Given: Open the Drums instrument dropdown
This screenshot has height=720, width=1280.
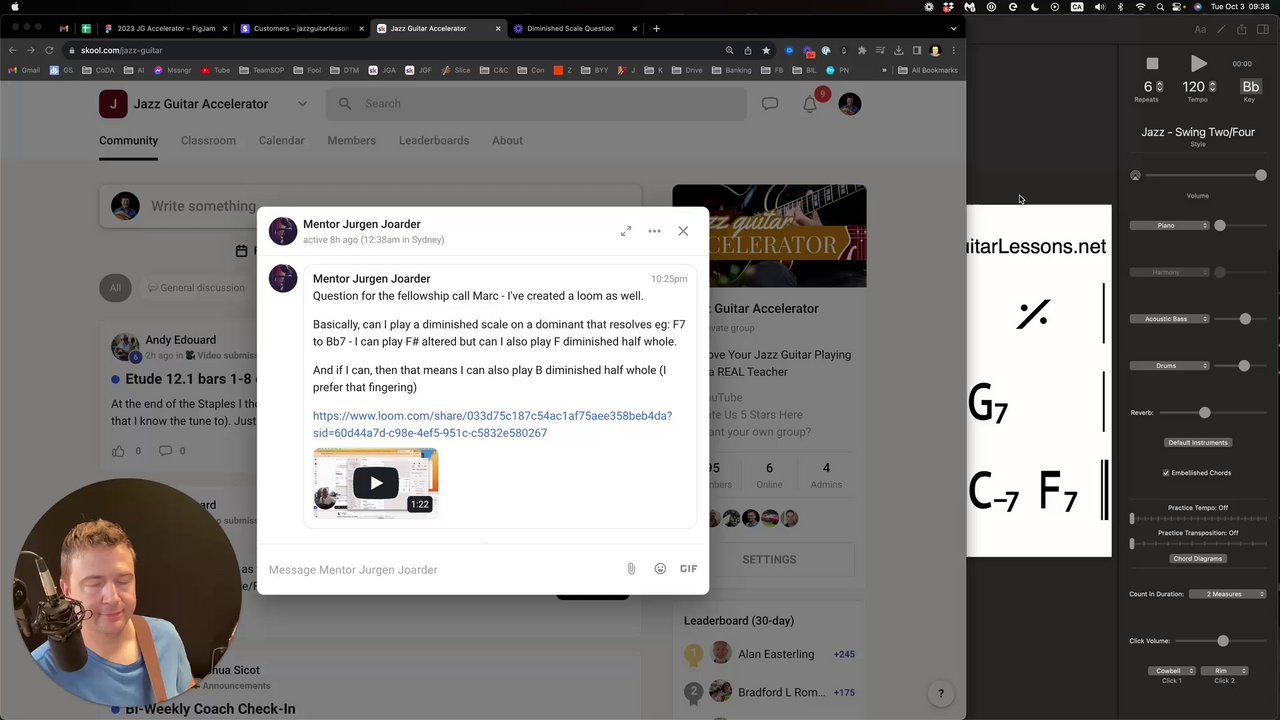Looking at the screenshot, I should 1169,366.
